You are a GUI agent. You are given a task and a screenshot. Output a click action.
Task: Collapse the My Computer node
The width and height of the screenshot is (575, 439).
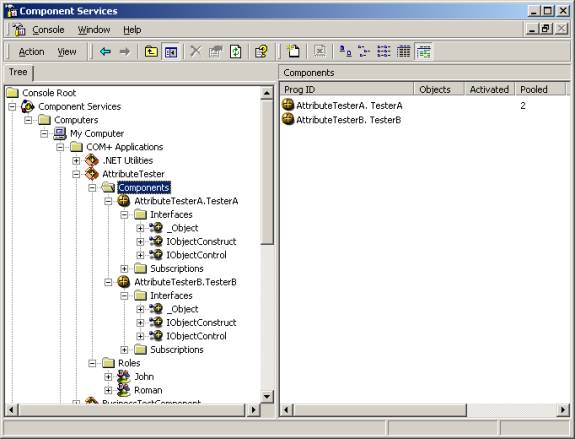coord(44,133)
